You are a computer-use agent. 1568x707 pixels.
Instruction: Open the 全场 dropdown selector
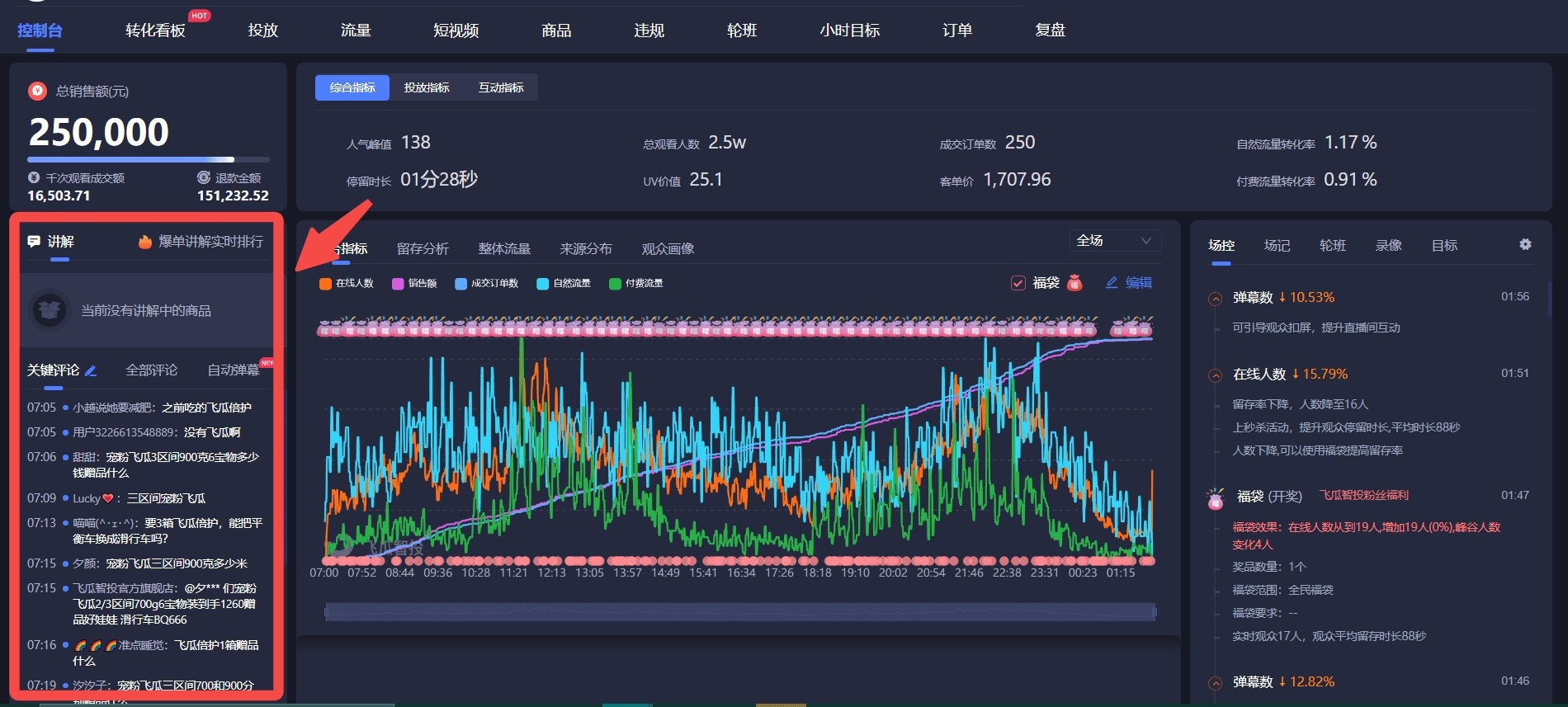(1114, 240)
